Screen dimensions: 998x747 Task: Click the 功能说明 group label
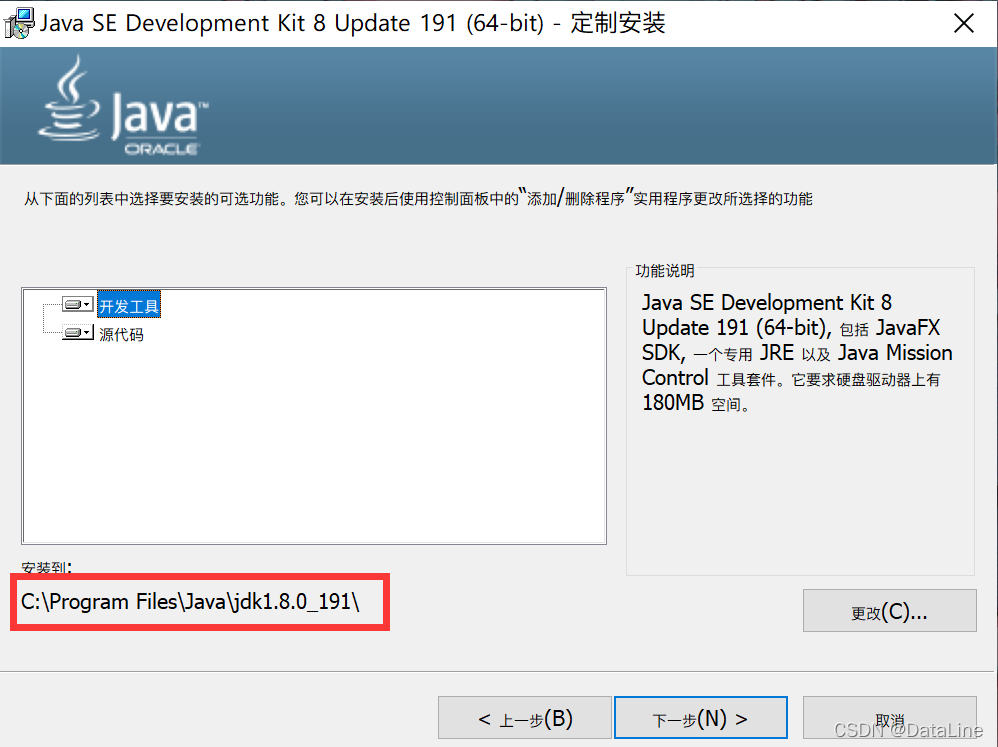664,271
